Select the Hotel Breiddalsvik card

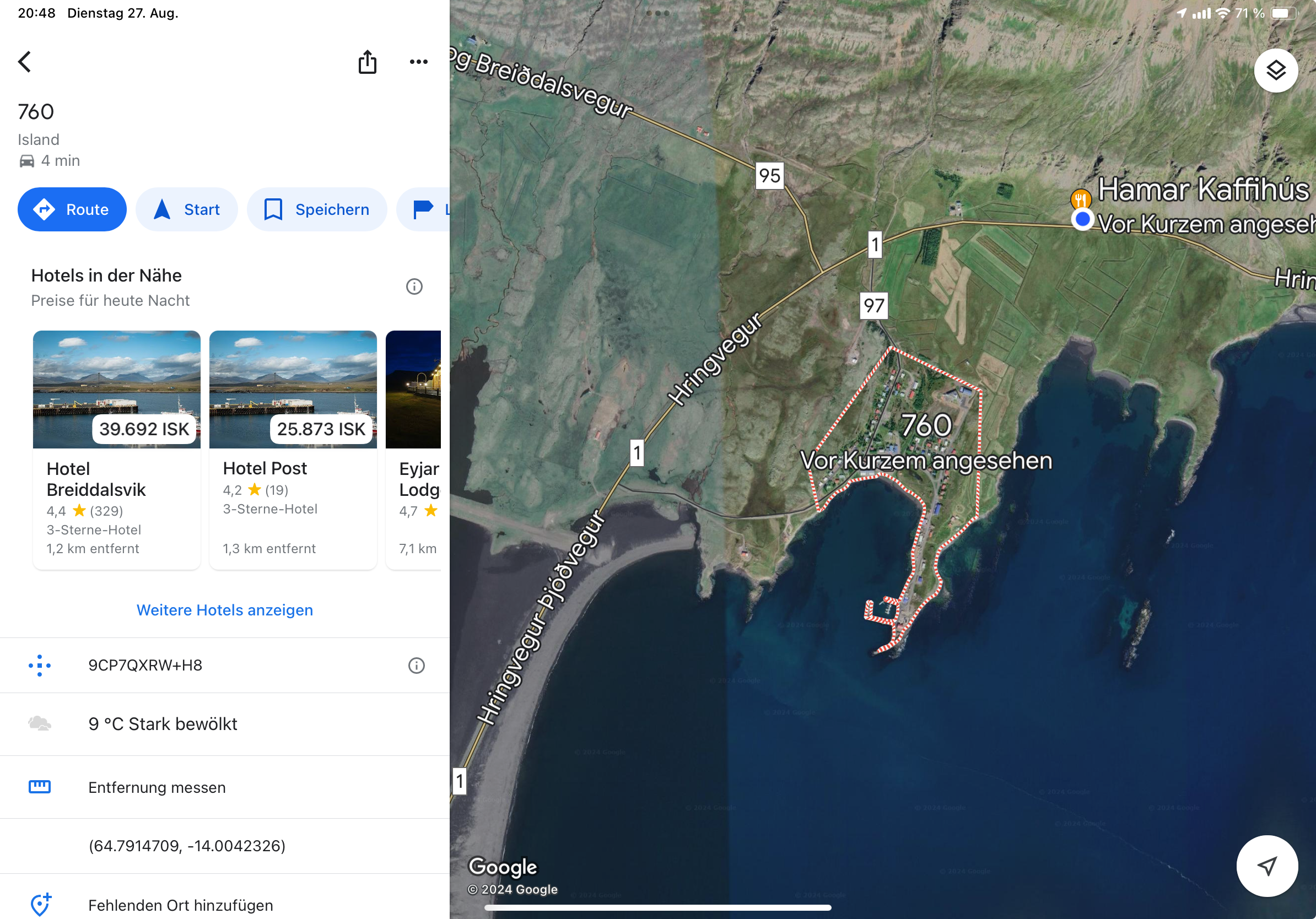coord(117,450)
